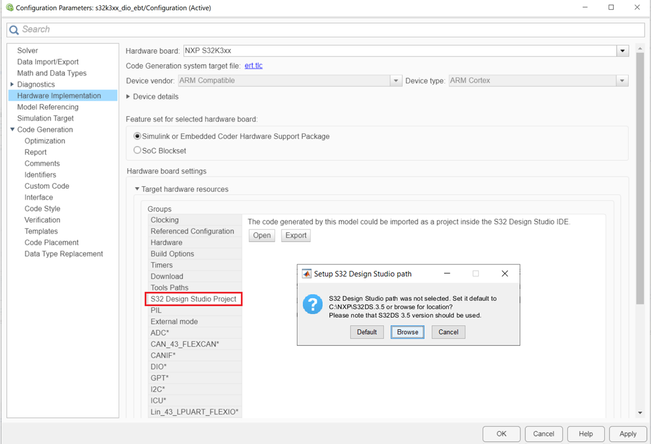
Task: Select the External mode group
Action: coord(195,321)
